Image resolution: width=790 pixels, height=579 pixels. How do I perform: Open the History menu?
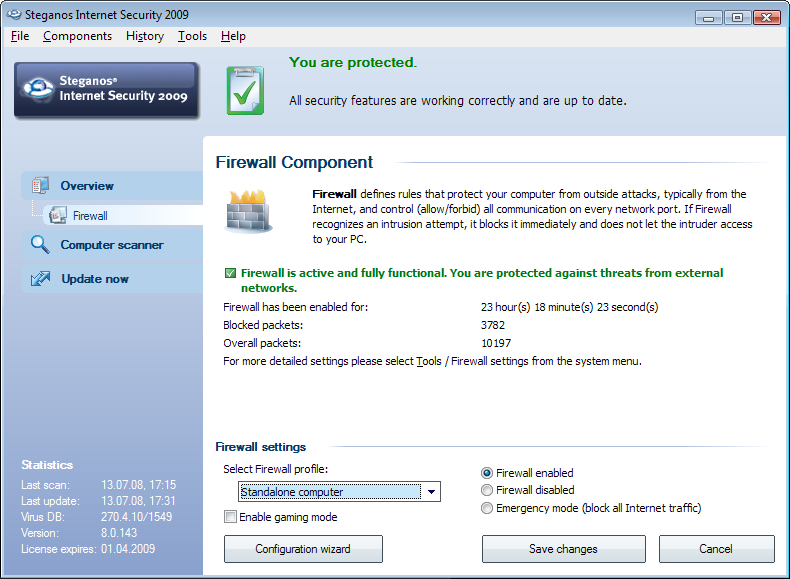(145, 36)
